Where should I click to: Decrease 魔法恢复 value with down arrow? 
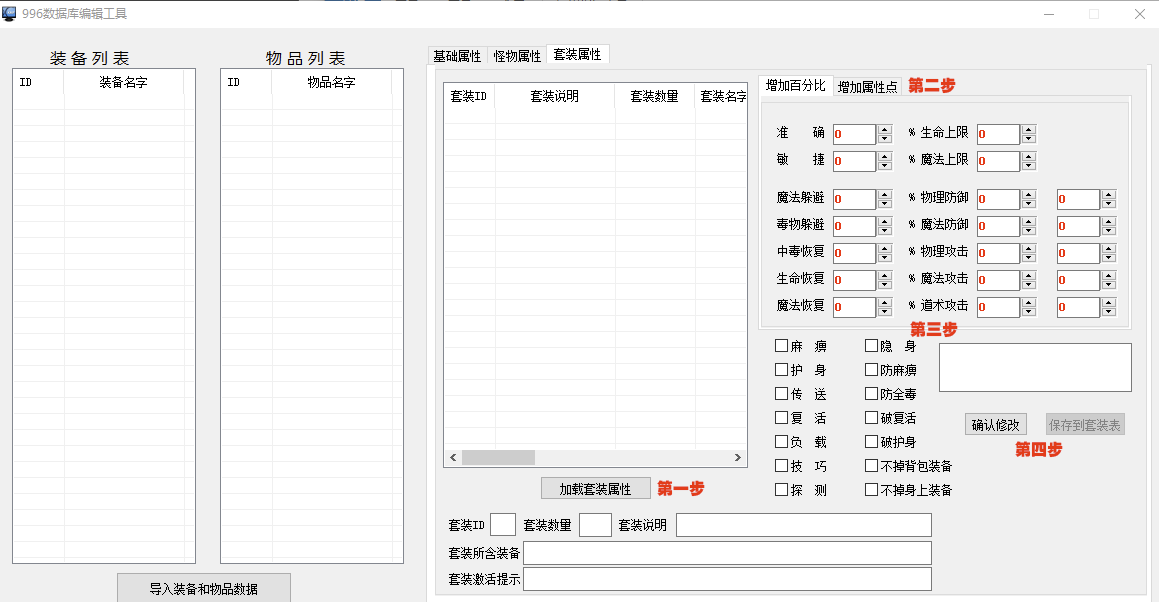[x=885, y=312]
